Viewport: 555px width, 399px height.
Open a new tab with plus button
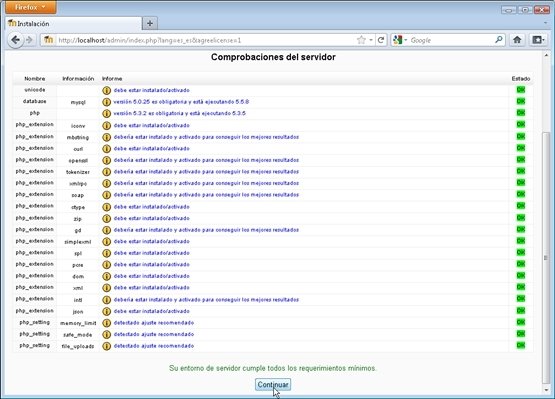pos(150,23)
